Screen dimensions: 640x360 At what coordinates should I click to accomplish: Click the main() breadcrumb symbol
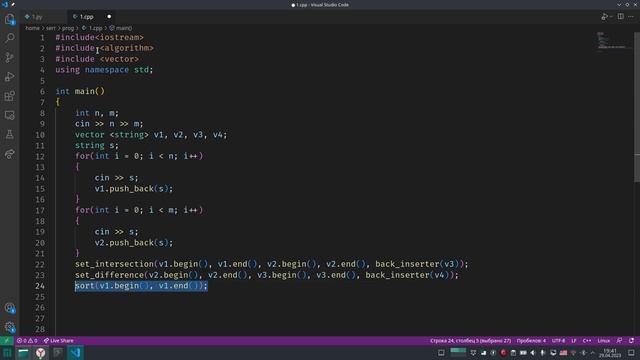click(x=120, y=28)
